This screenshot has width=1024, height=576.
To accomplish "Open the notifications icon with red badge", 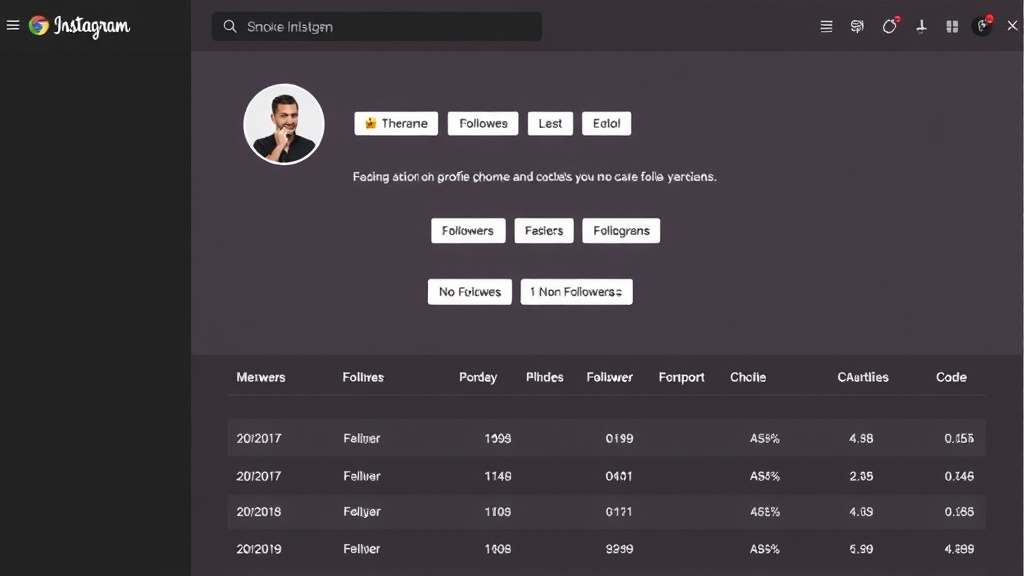I will click(889, 26).
